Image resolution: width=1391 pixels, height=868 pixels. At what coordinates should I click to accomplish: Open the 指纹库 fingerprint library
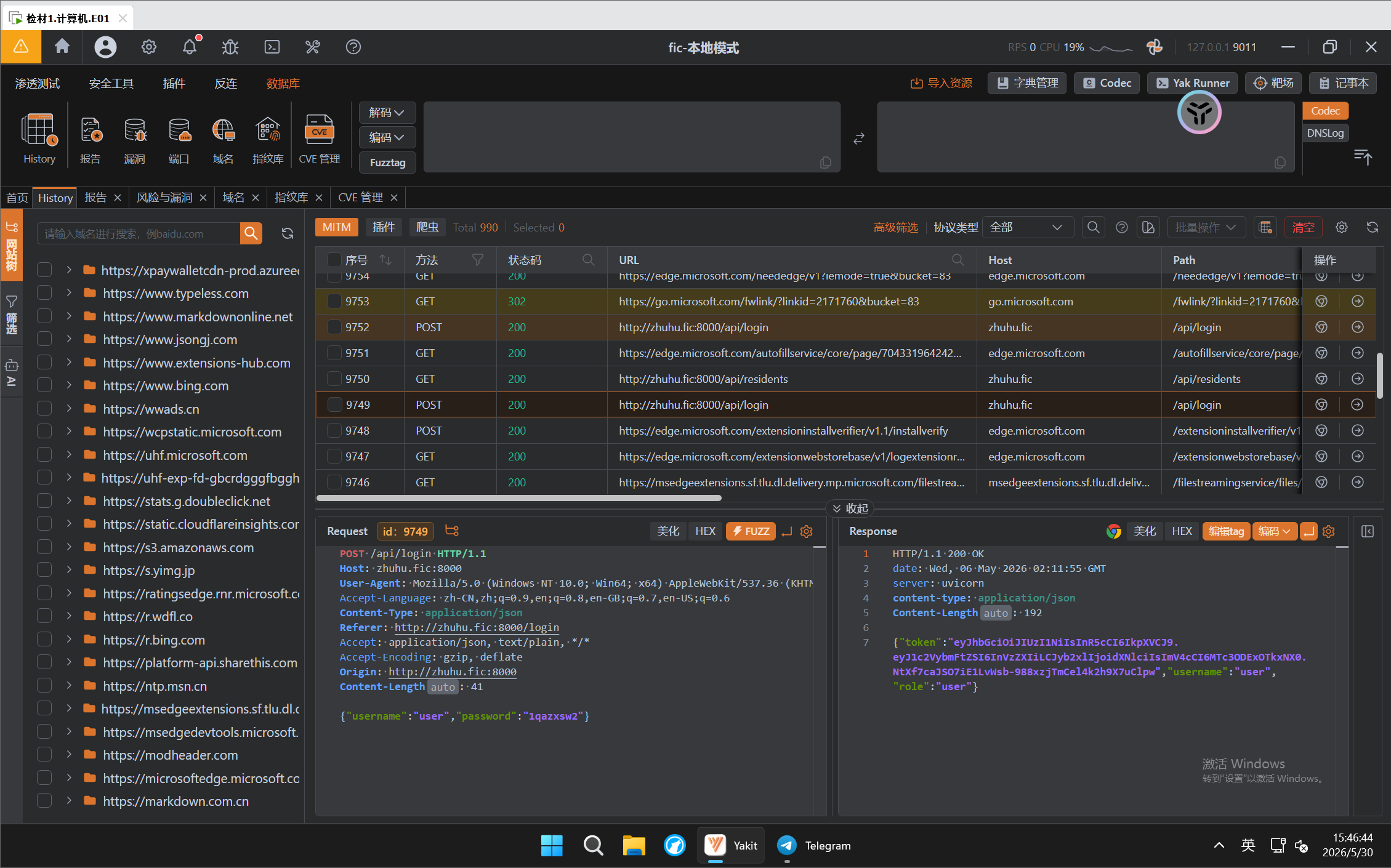[x=268, y=139]
